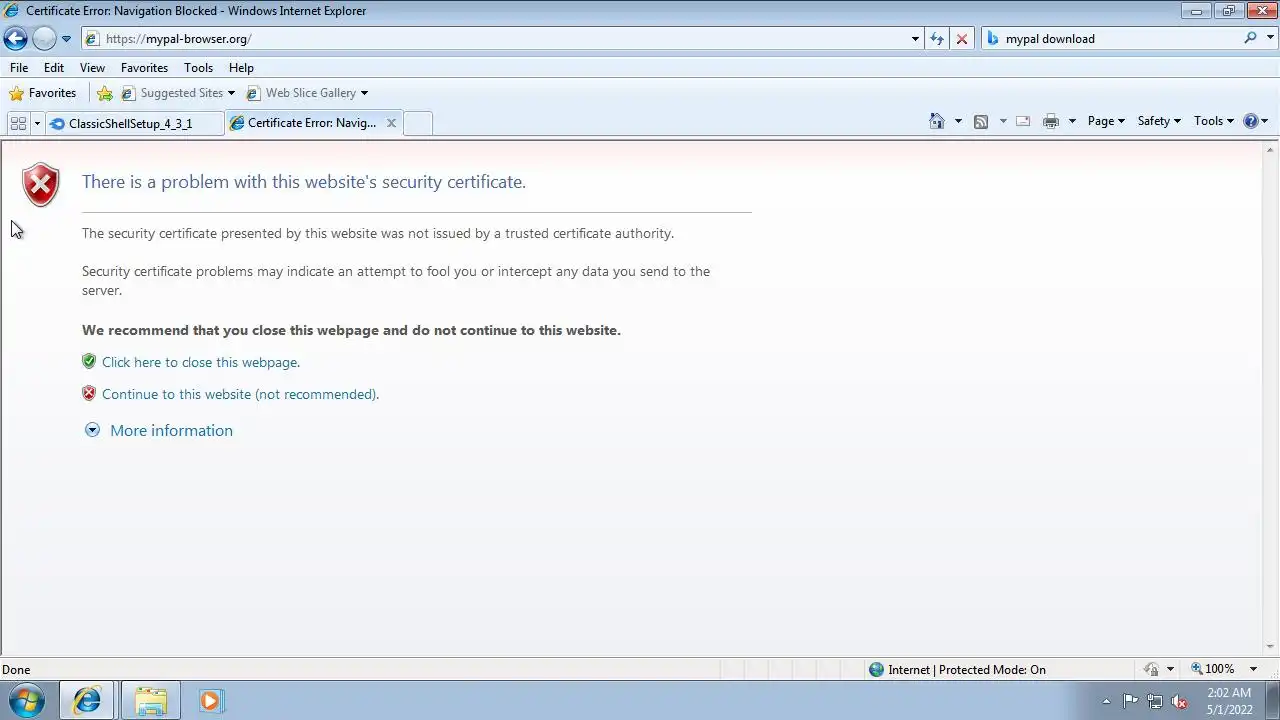Image resolution: width=1280 pixels, height=720 pixels.
Task: Open the File menu
Action: [19, 67]
